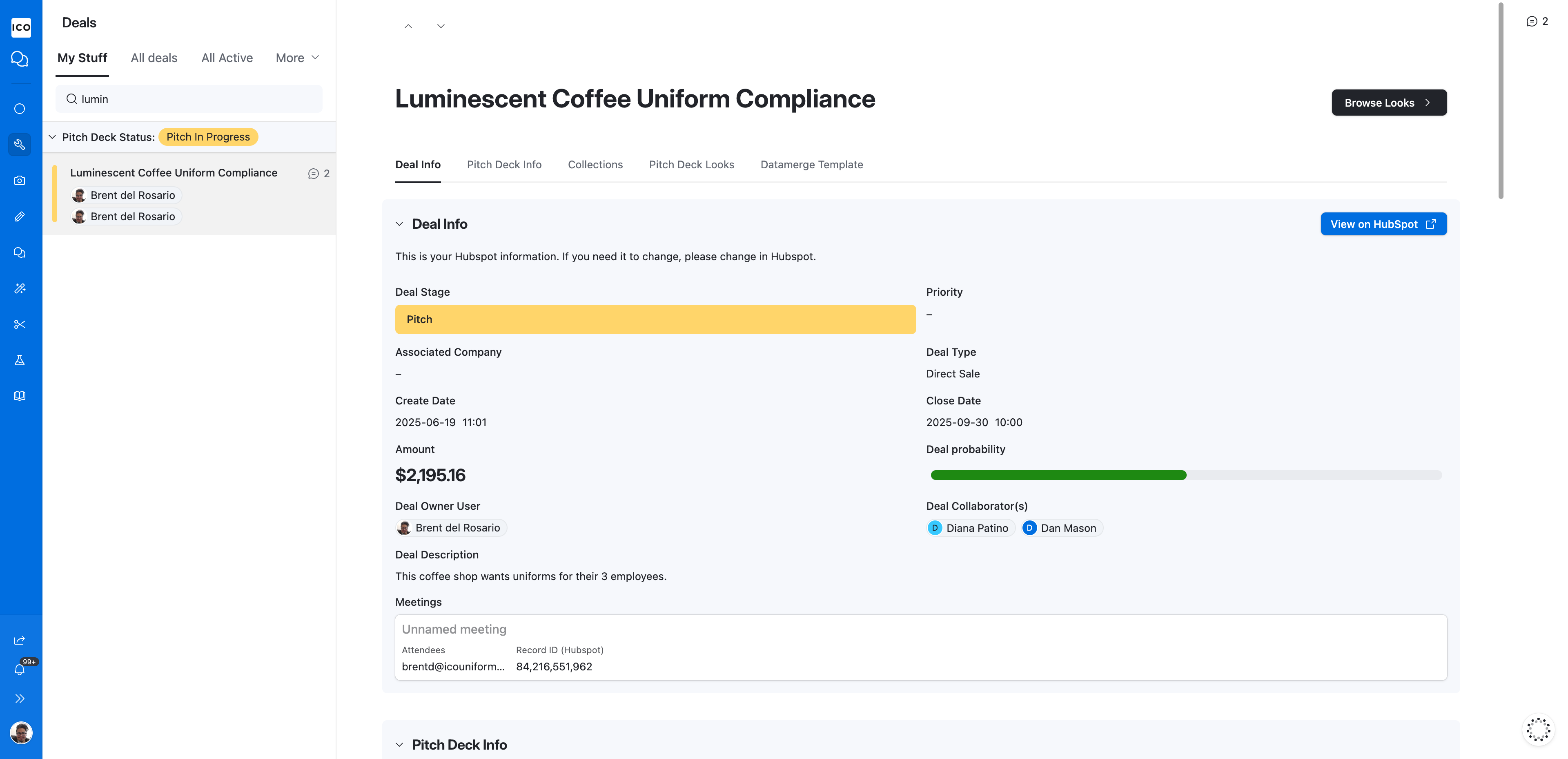Open comments icon at top right

1537,21
